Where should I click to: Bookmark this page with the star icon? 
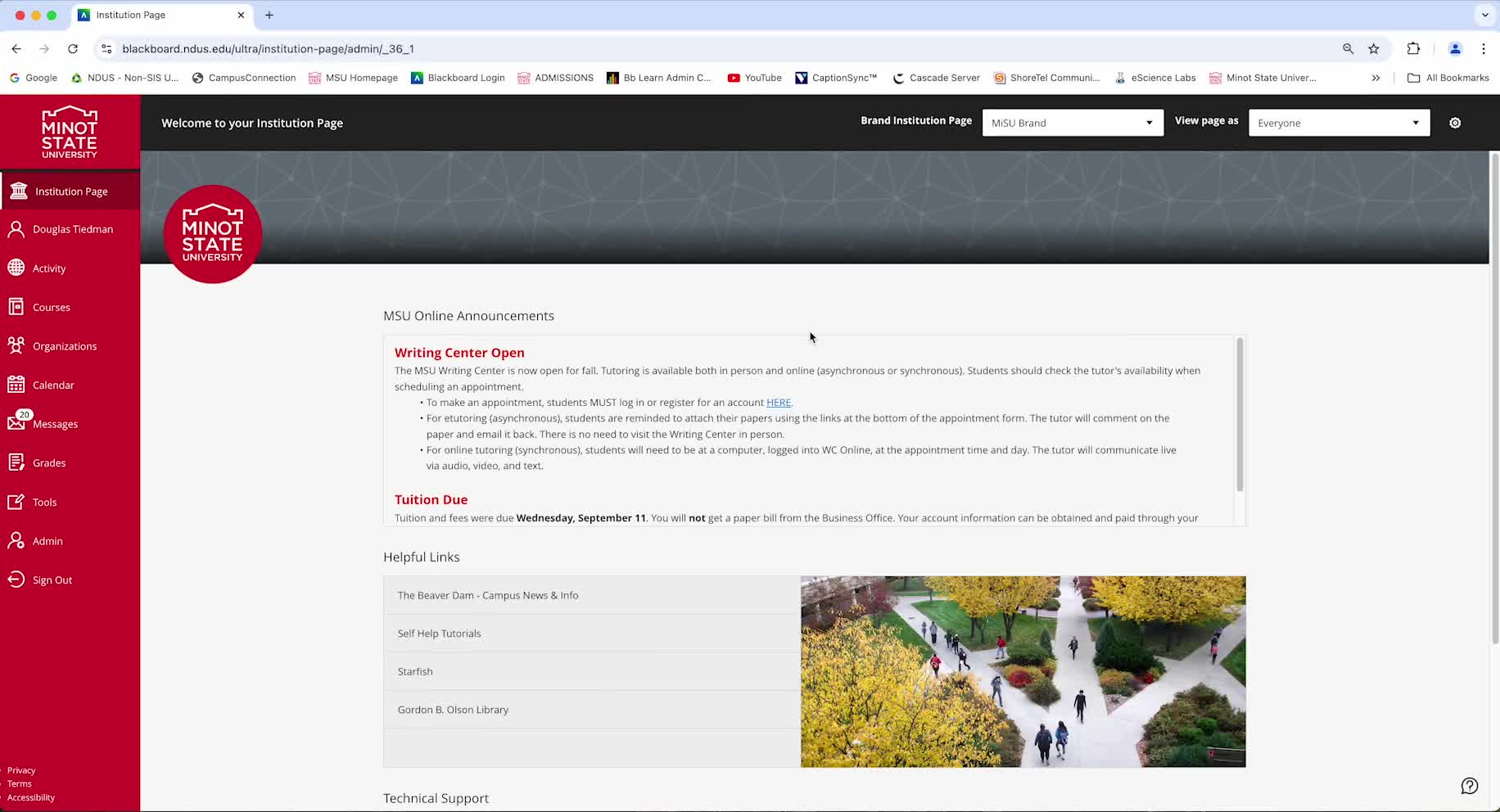click(1374, 49)
